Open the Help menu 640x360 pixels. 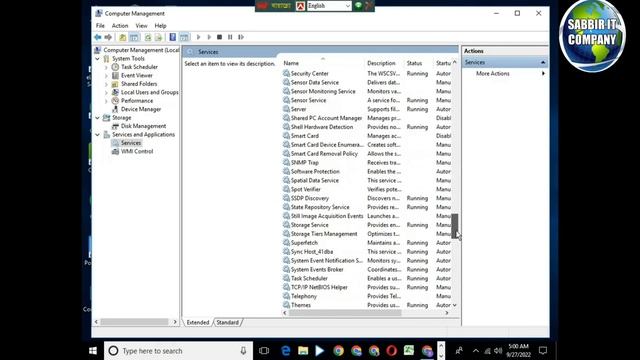click(x=160, y=26)
